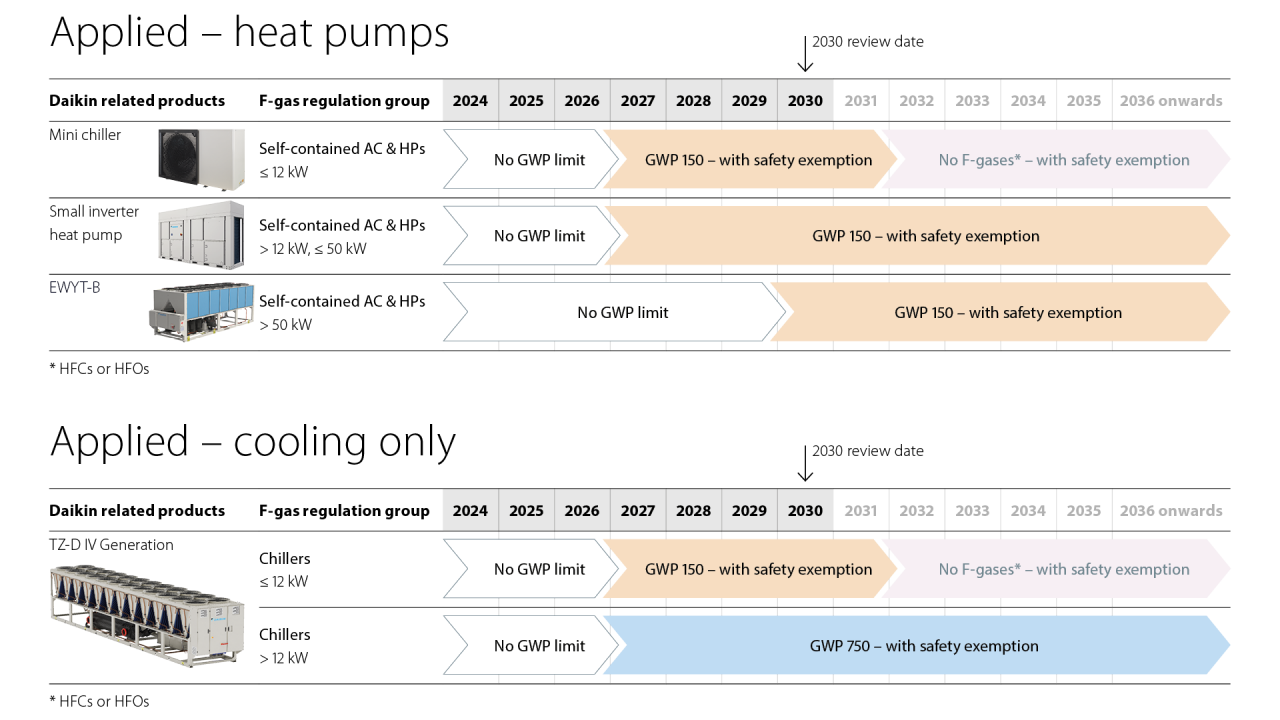
Task: Click the orange GWP 150 bar in EWYT-B row
Action: [x=1007, y=313]
